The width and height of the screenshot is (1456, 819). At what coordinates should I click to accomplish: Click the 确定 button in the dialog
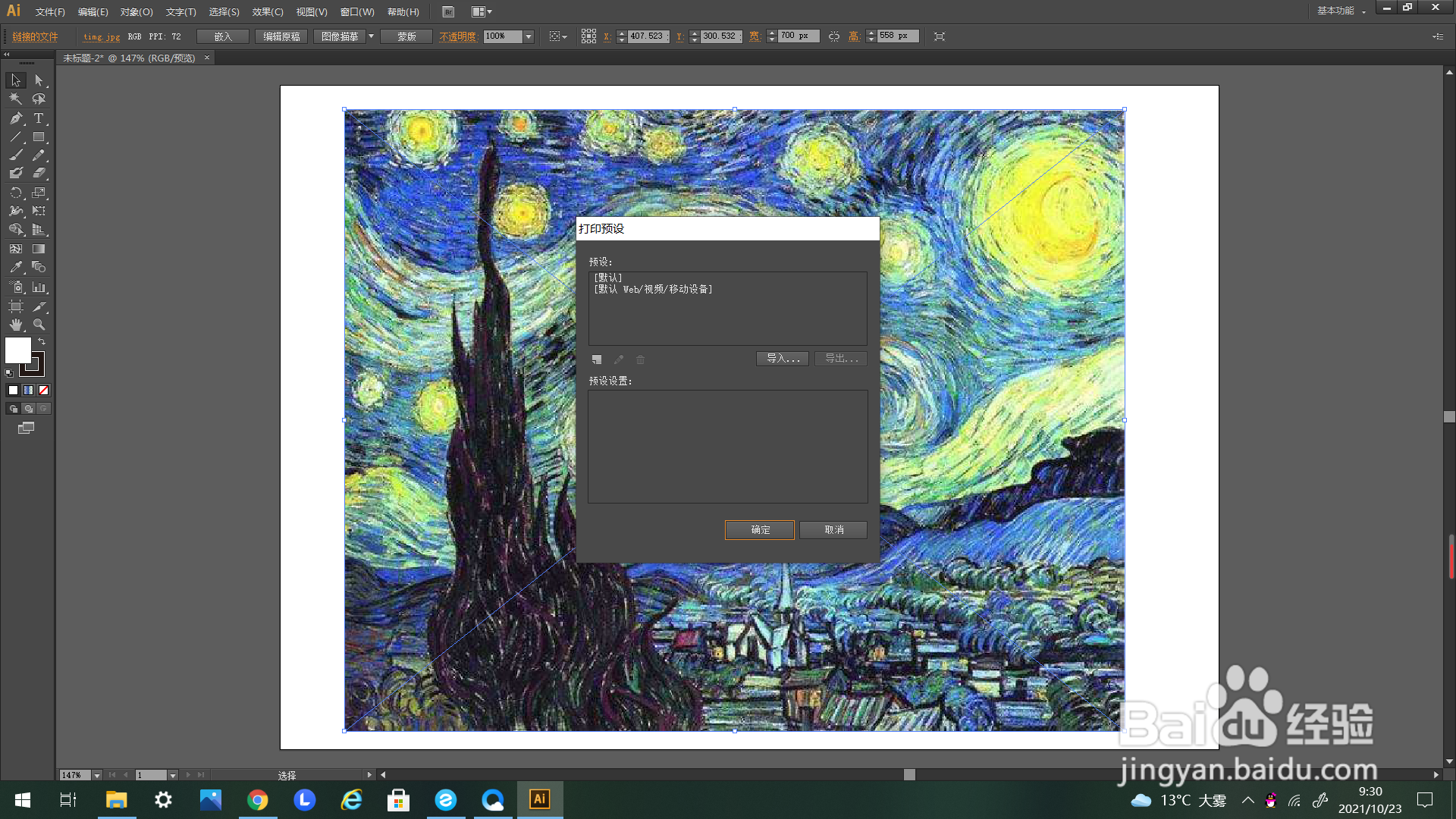[760, 530]
